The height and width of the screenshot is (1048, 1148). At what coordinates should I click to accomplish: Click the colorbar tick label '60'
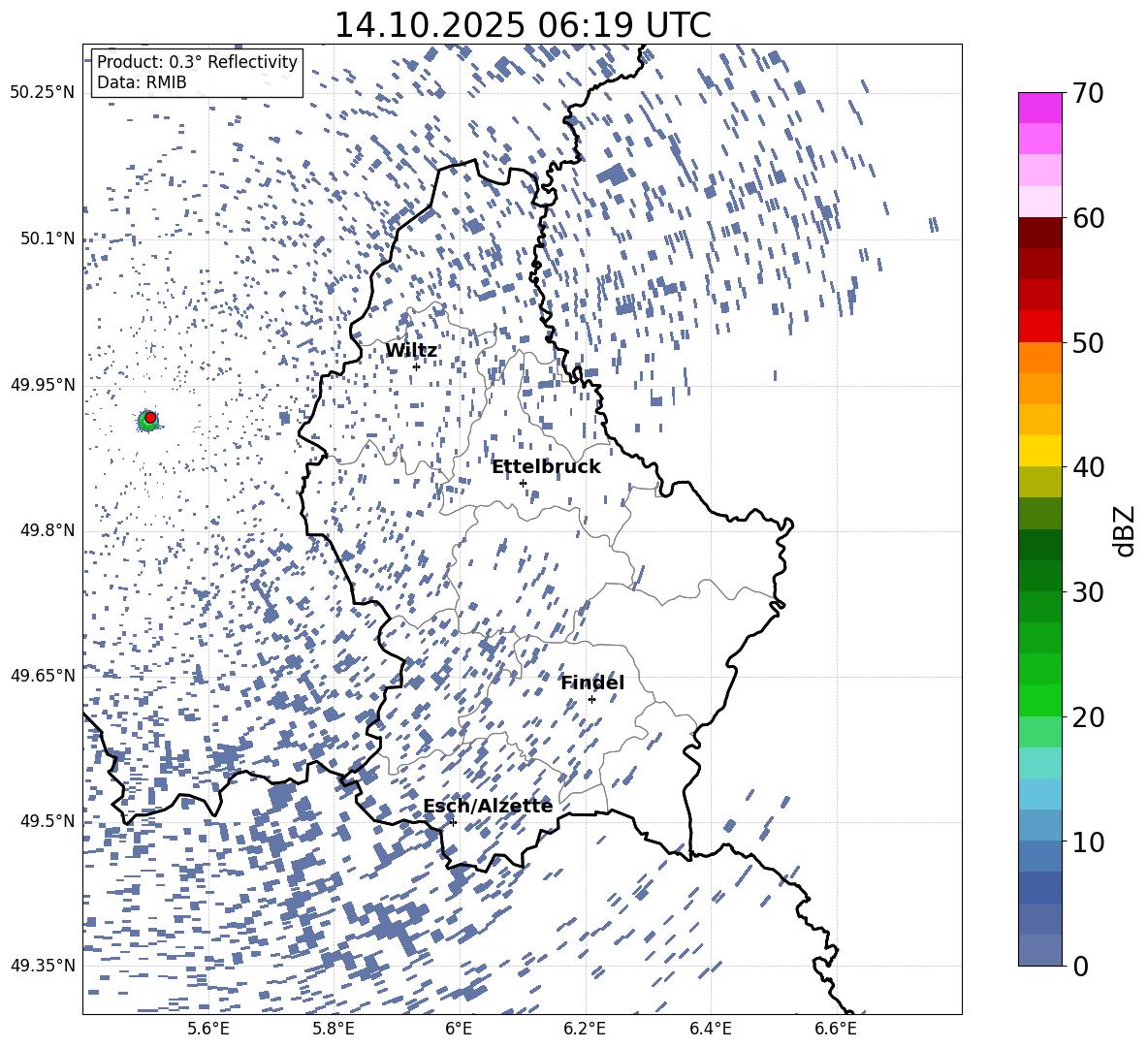tap(1088, 218)
